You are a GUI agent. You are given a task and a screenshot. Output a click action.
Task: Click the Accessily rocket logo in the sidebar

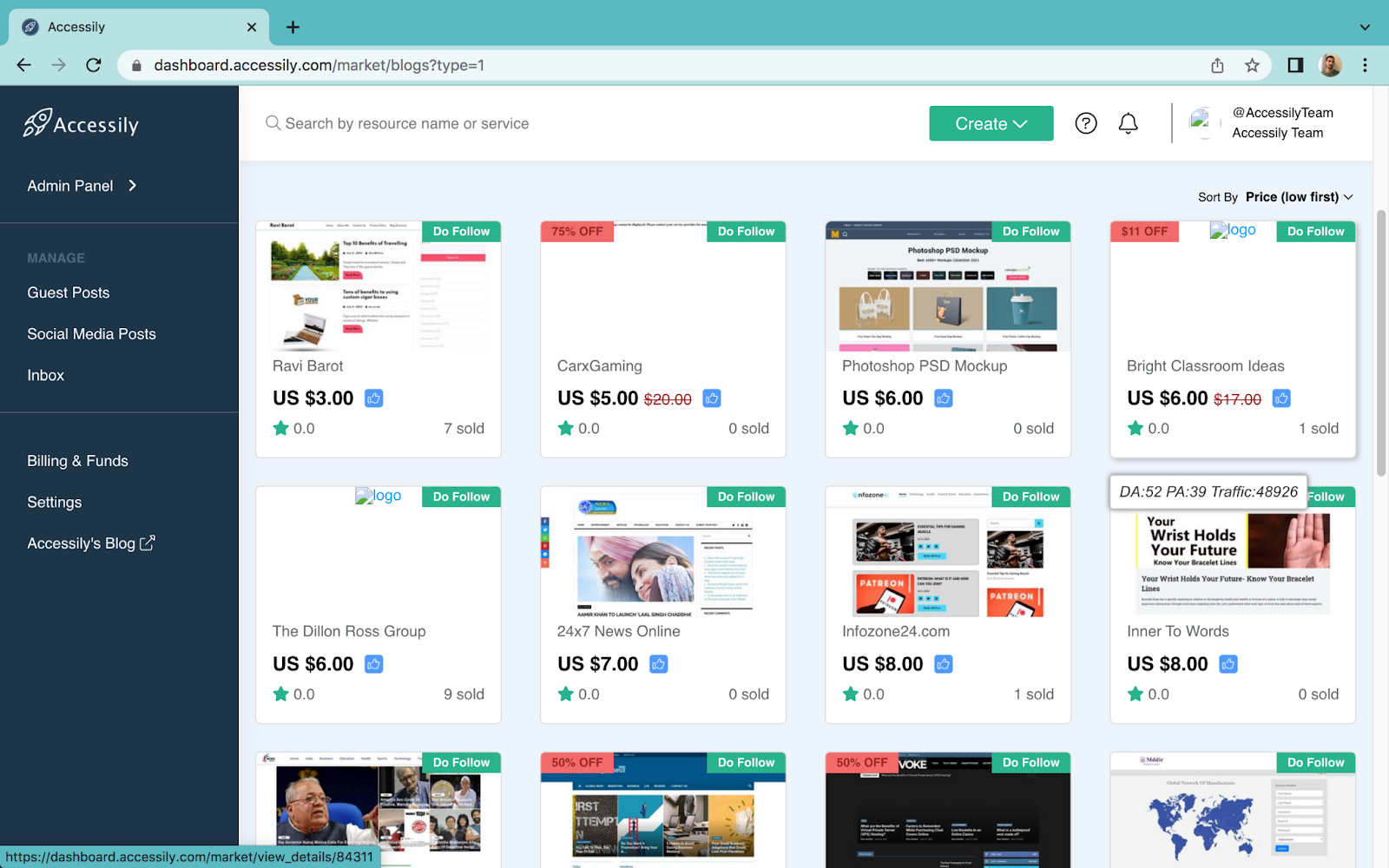tap(81, 123)
